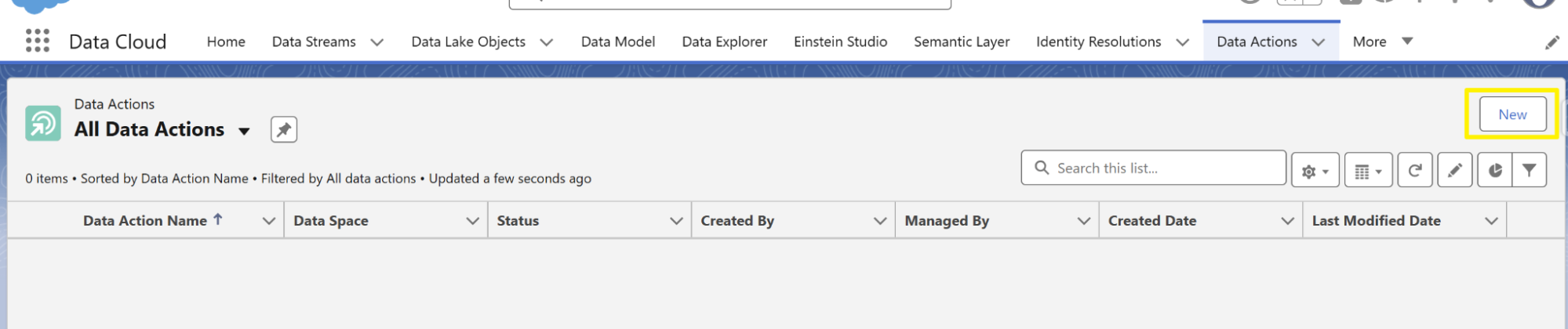
Task: Click the search magnifier icon in list
Action: click(1042, 168)
